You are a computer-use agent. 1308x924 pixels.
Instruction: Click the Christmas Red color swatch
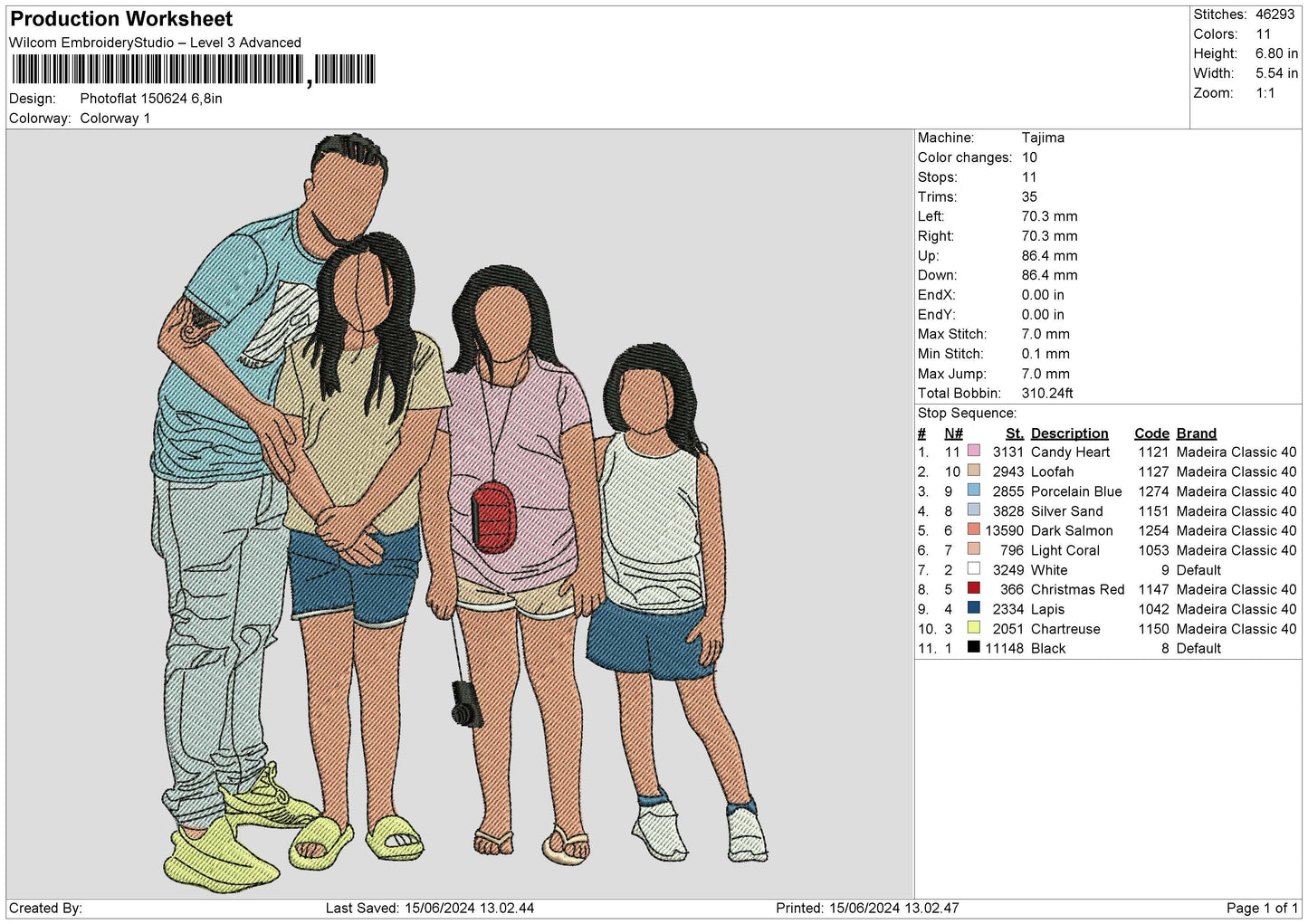pos(974,588)
